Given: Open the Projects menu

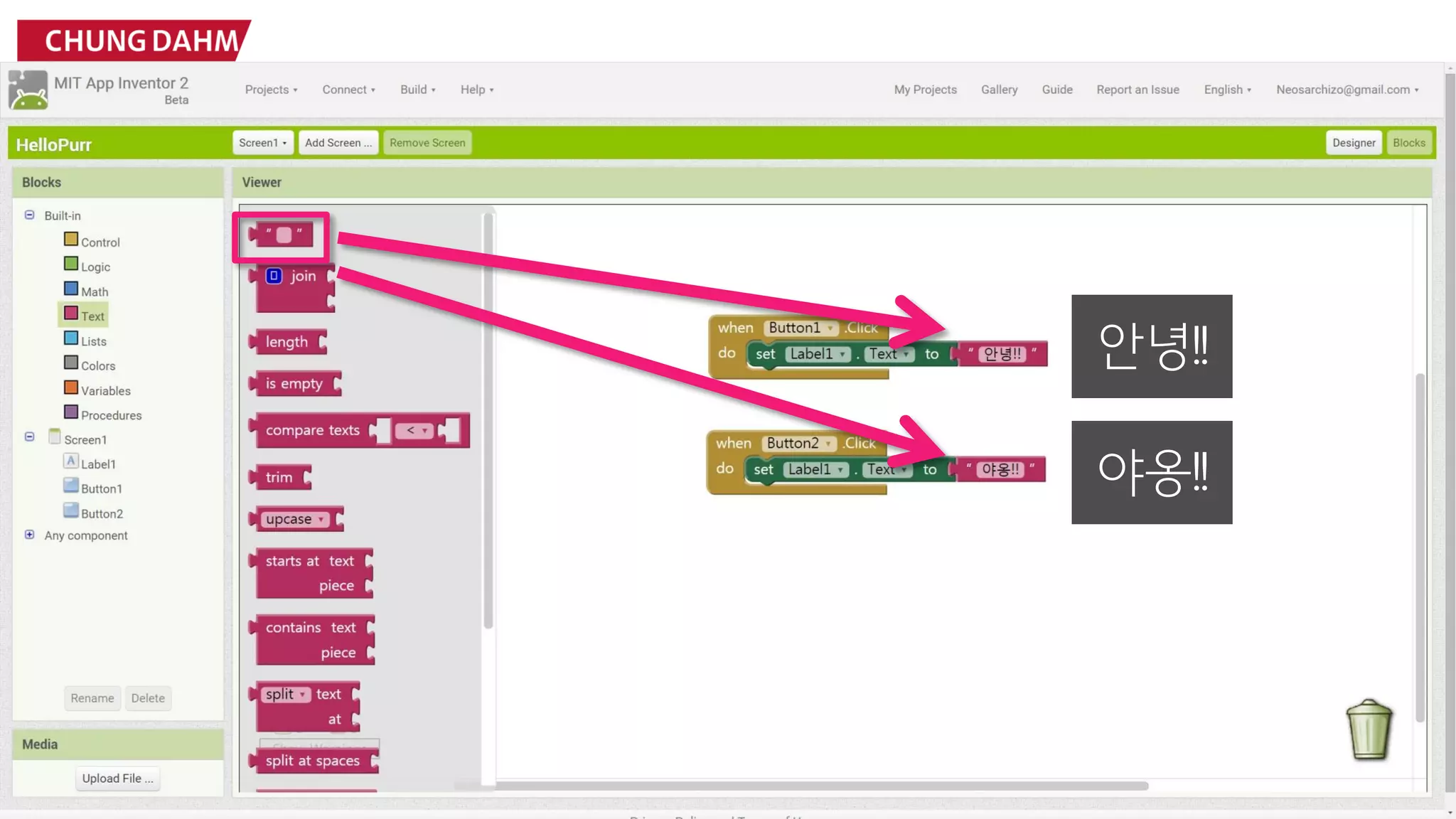Looking at the screenshot, I should pos(271,90).
